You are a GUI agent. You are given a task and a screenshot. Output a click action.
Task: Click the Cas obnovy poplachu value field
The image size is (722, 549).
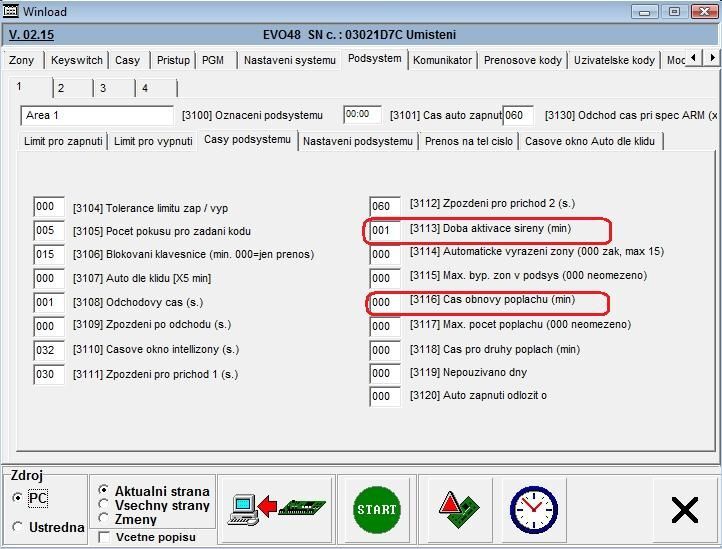point(384,303)
